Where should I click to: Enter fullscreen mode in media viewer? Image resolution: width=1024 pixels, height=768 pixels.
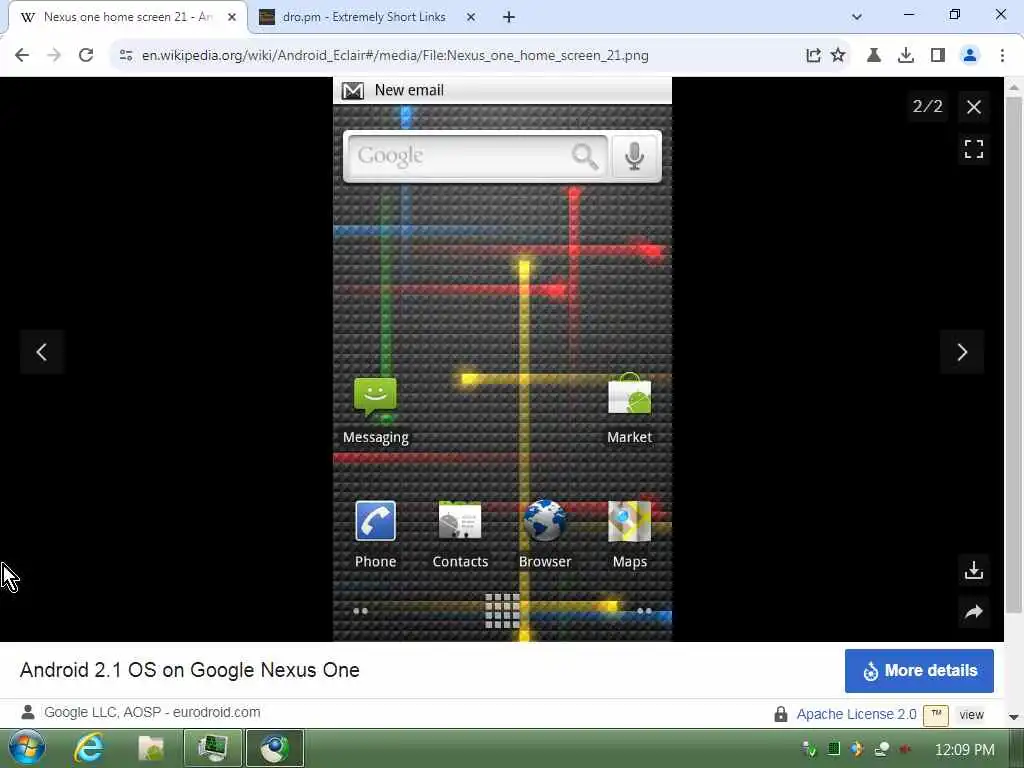tap(974, 150)
